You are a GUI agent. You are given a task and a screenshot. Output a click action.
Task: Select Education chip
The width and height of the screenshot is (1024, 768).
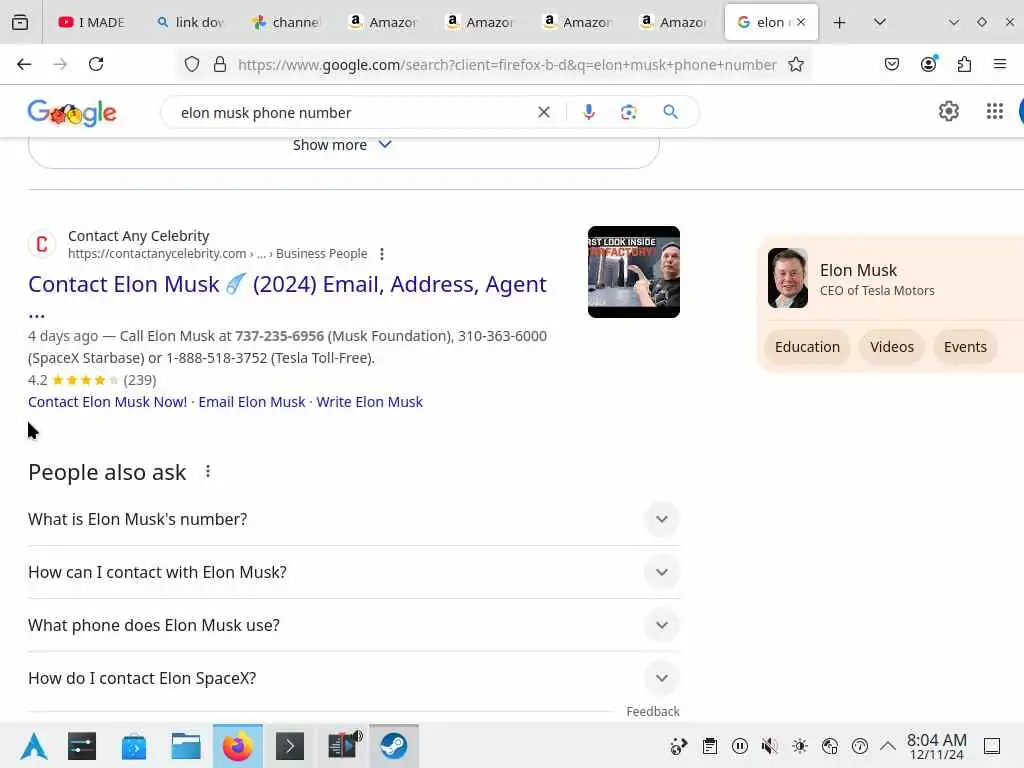(x=807, y=347)
